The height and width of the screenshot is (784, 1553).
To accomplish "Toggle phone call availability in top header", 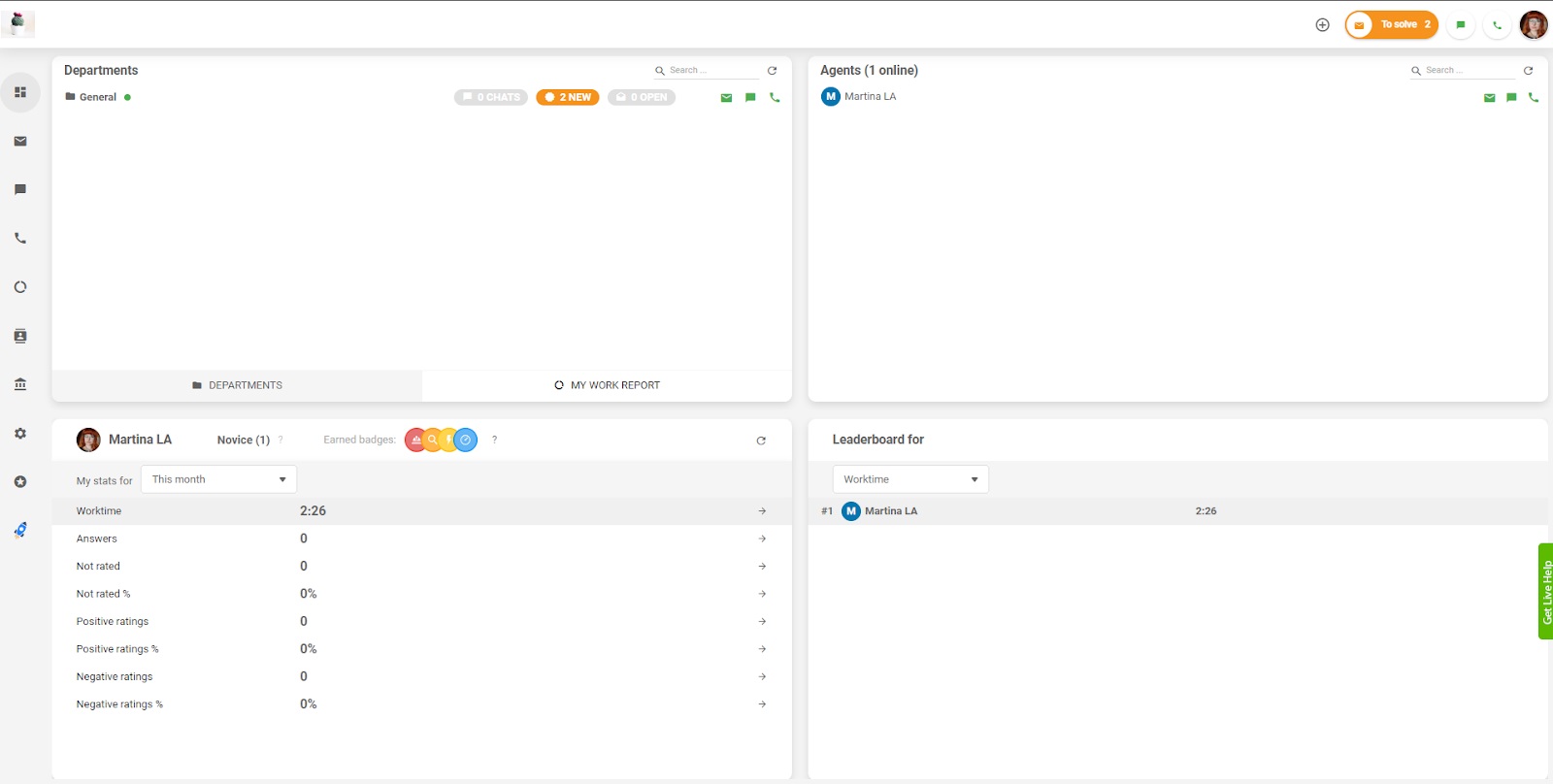I will point(1497,25).
